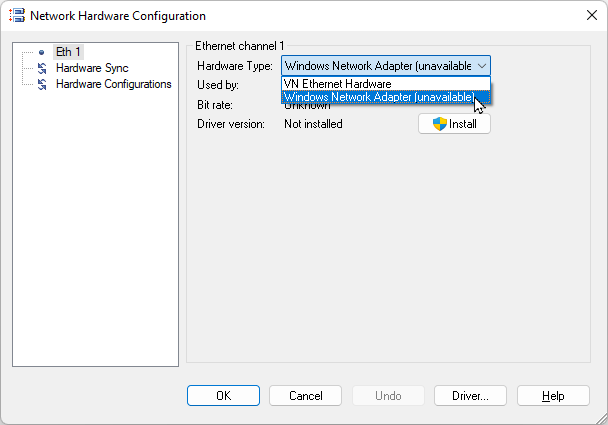Click the Hardware Sync tree icon
This screenshot has width=608, height=425.
(x=41, y=68)
